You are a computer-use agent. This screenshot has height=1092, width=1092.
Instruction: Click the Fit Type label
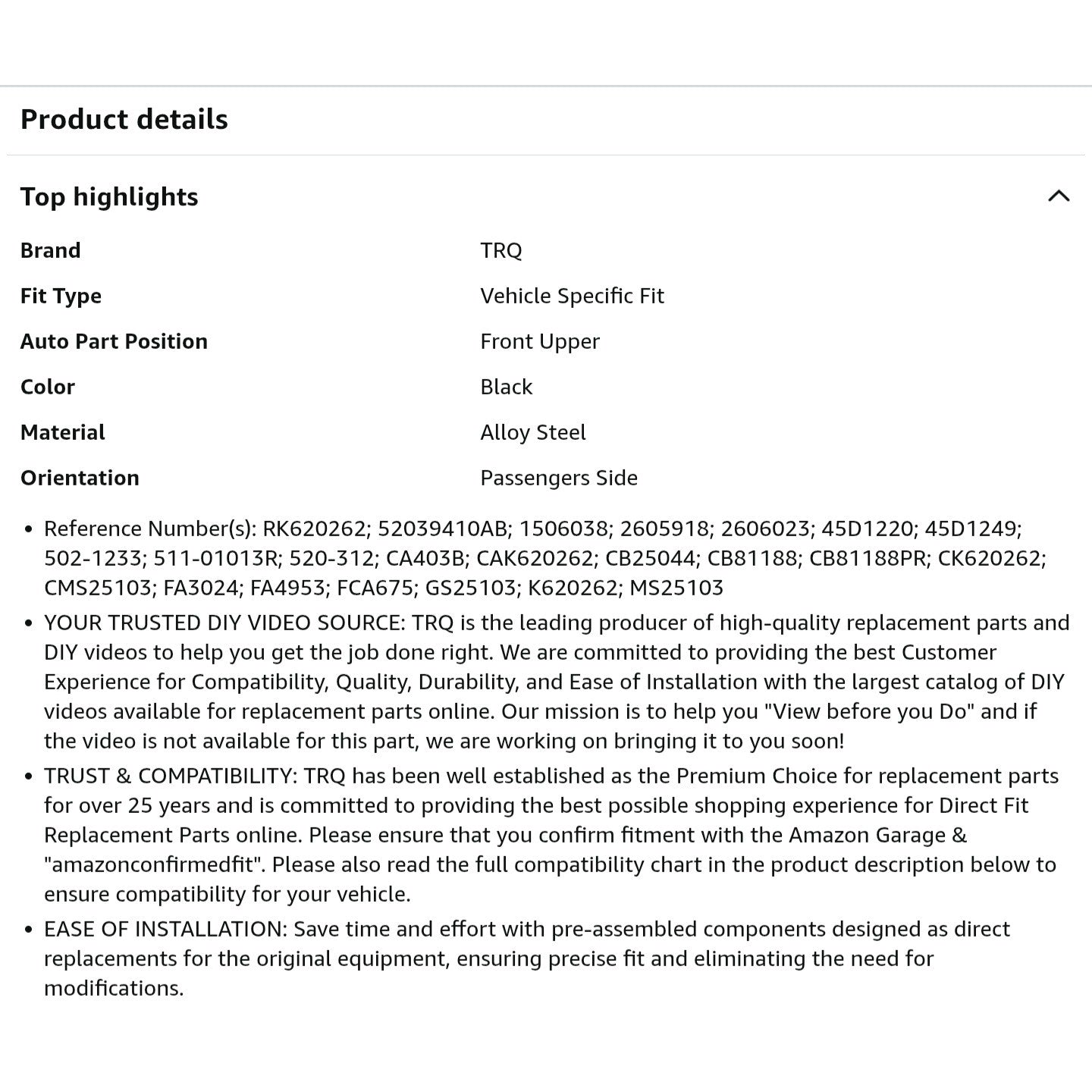tap(61, 296)
